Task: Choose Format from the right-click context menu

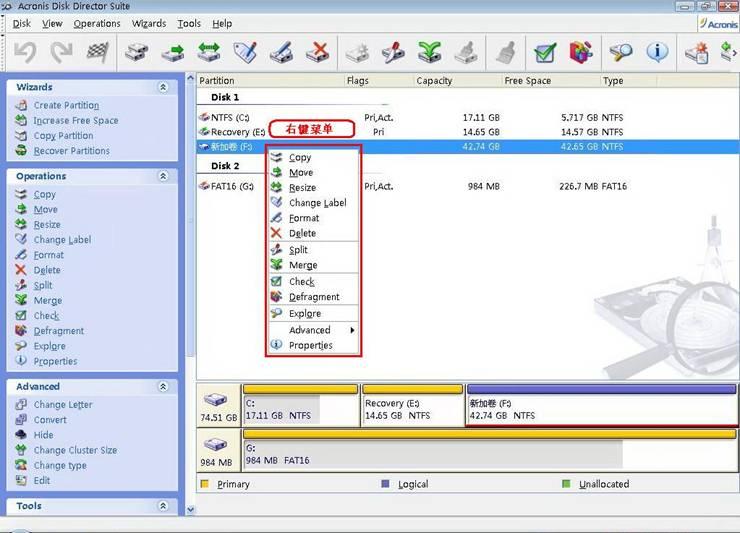Action: coord(304,218)
